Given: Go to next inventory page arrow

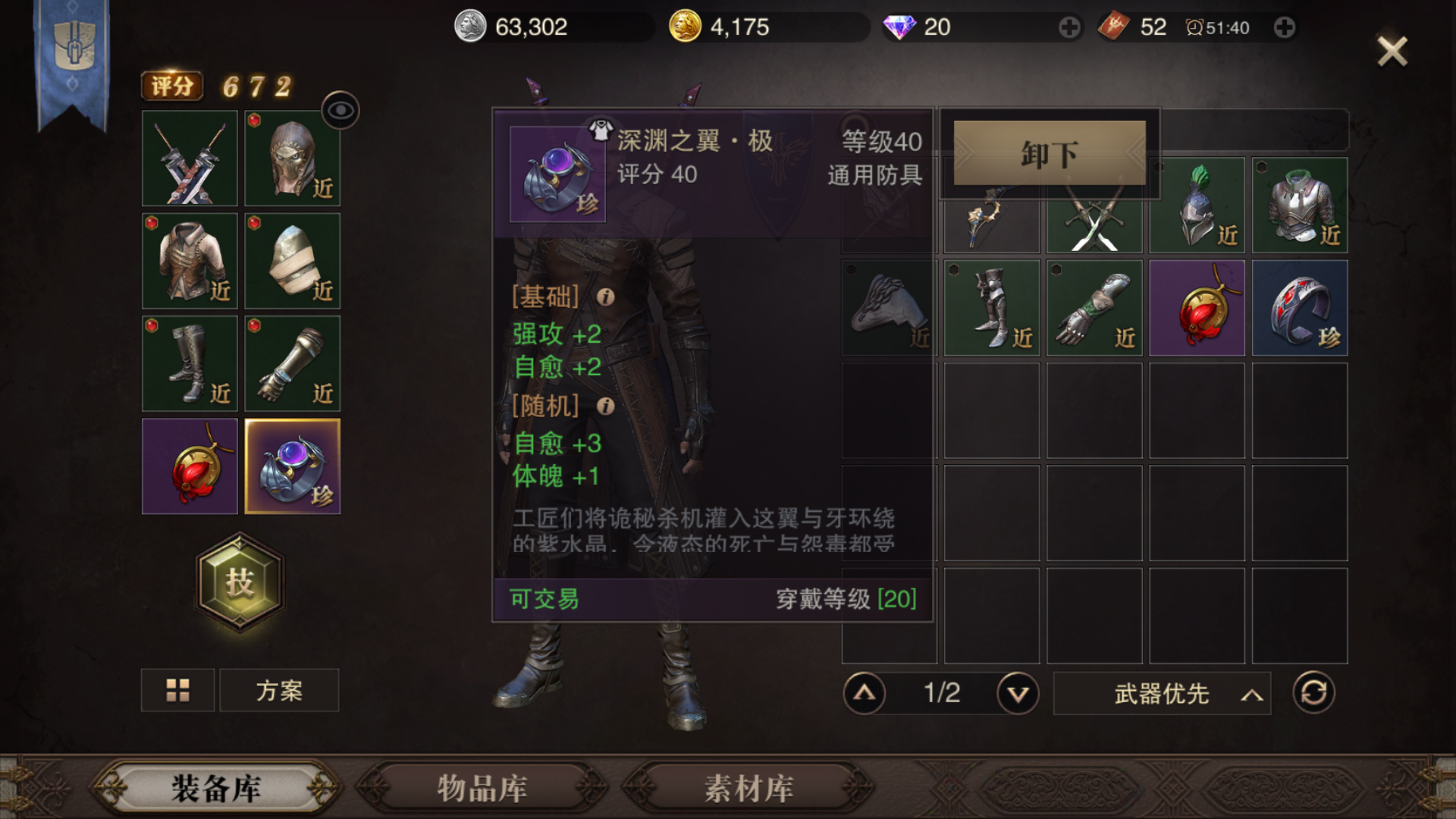Looking at the screenshot, I should [1018, 693].
